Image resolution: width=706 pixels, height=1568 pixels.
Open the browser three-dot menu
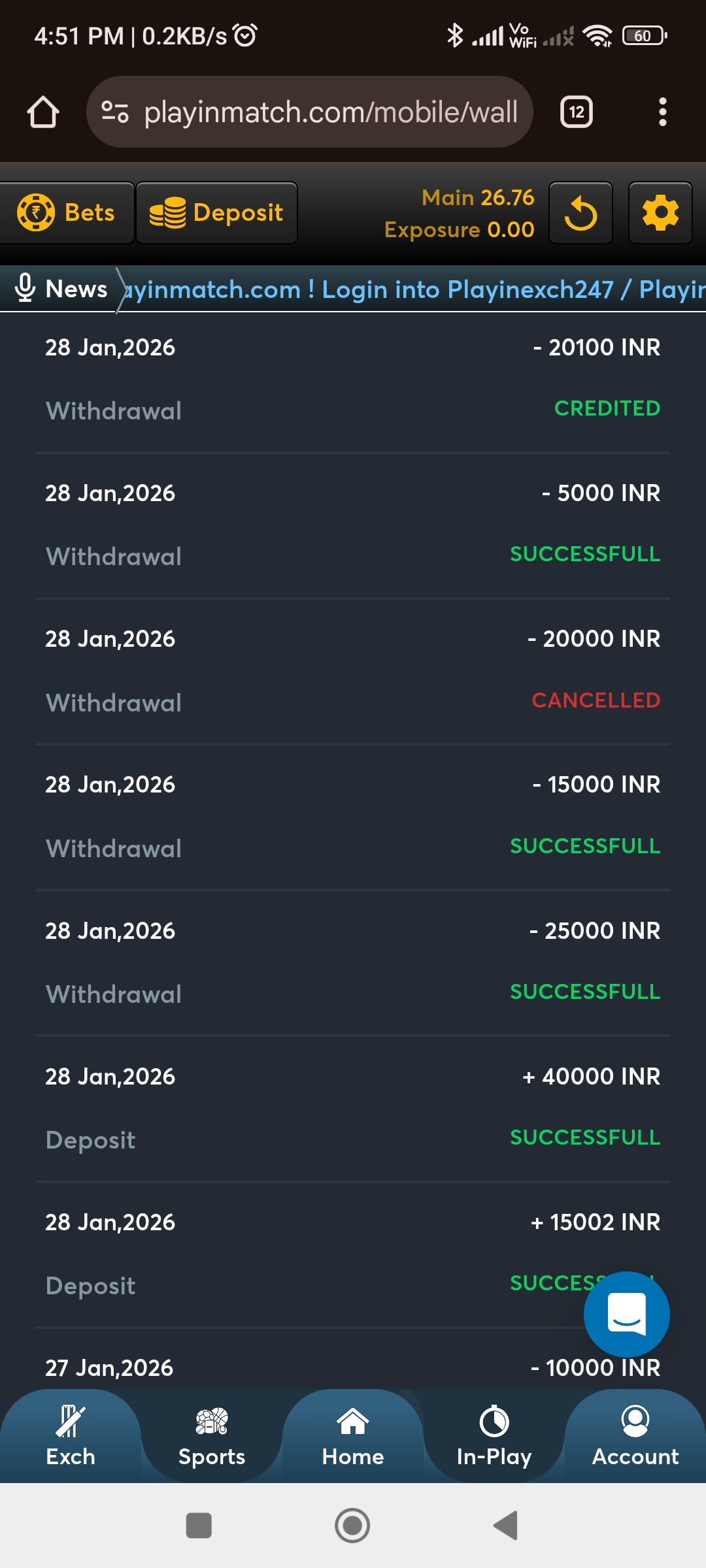662,112
